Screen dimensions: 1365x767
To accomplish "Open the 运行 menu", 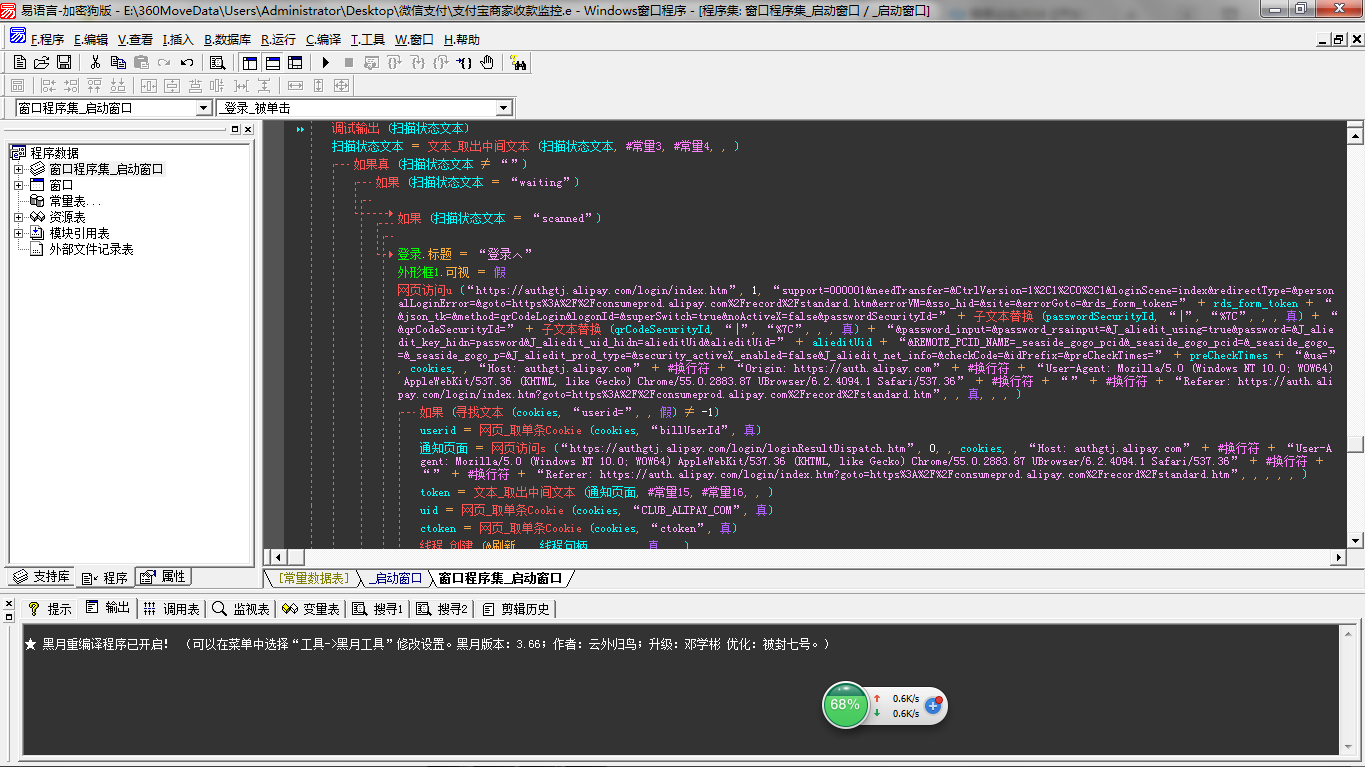I will (278, 40).
